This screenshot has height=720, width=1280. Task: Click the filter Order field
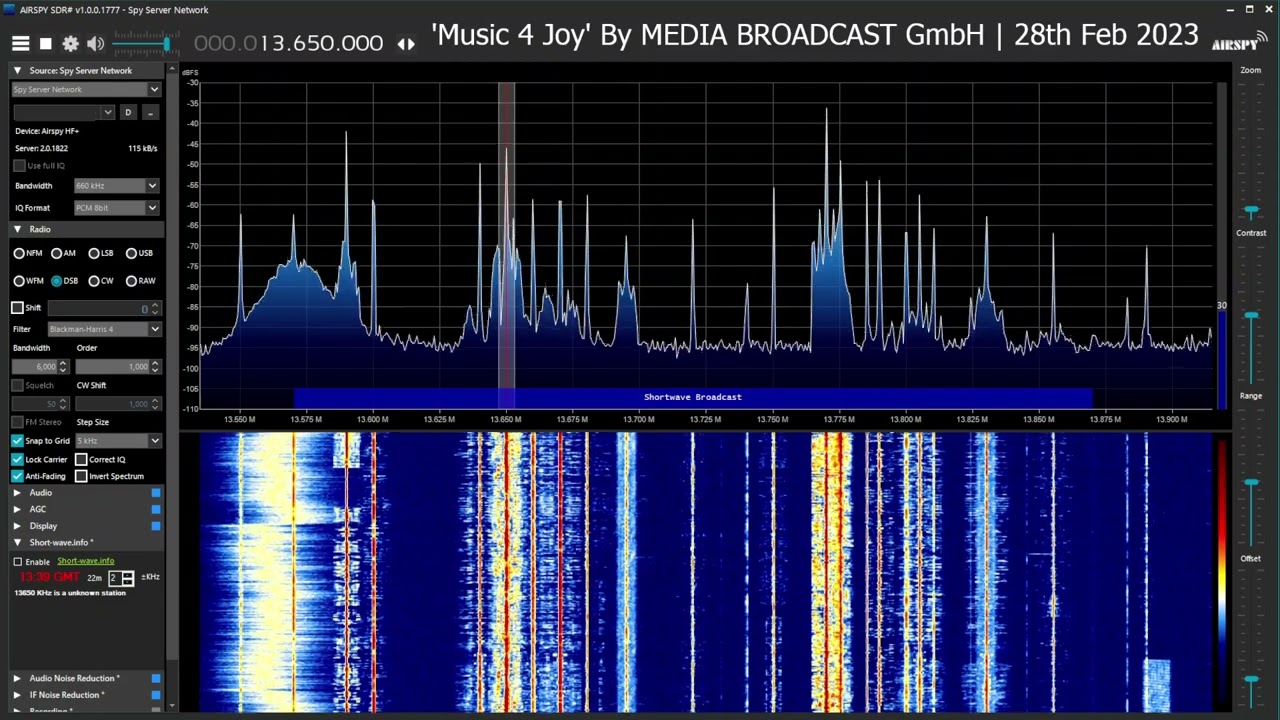[118, 367]
